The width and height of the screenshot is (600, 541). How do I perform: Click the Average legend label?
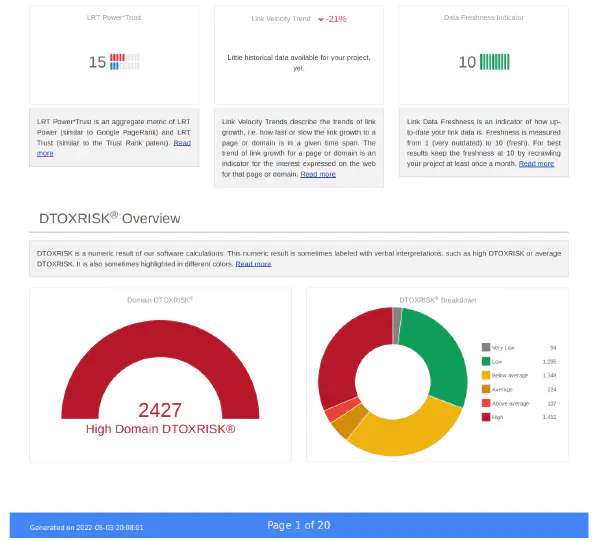(502, 389)
